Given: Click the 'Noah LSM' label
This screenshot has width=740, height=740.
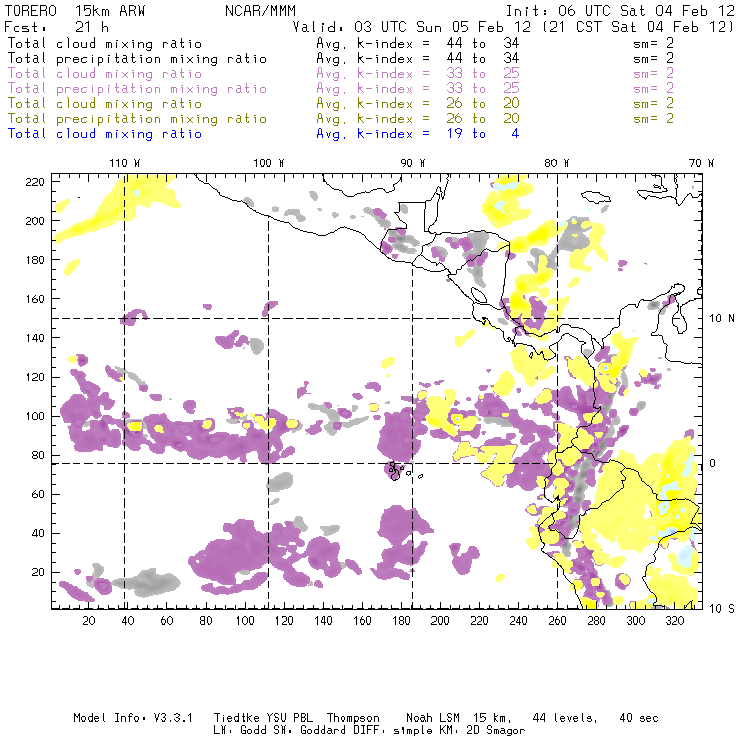Looking at the screenshot, I should pos(433,718).
